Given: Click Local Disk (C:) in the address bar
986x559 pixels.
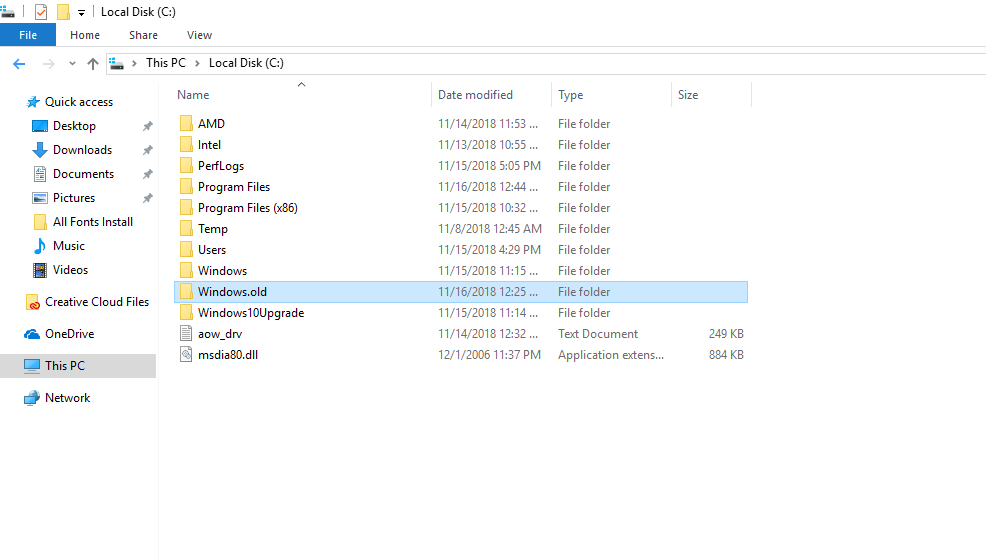Looking at the screenshot, I should [x=246, y=63].
